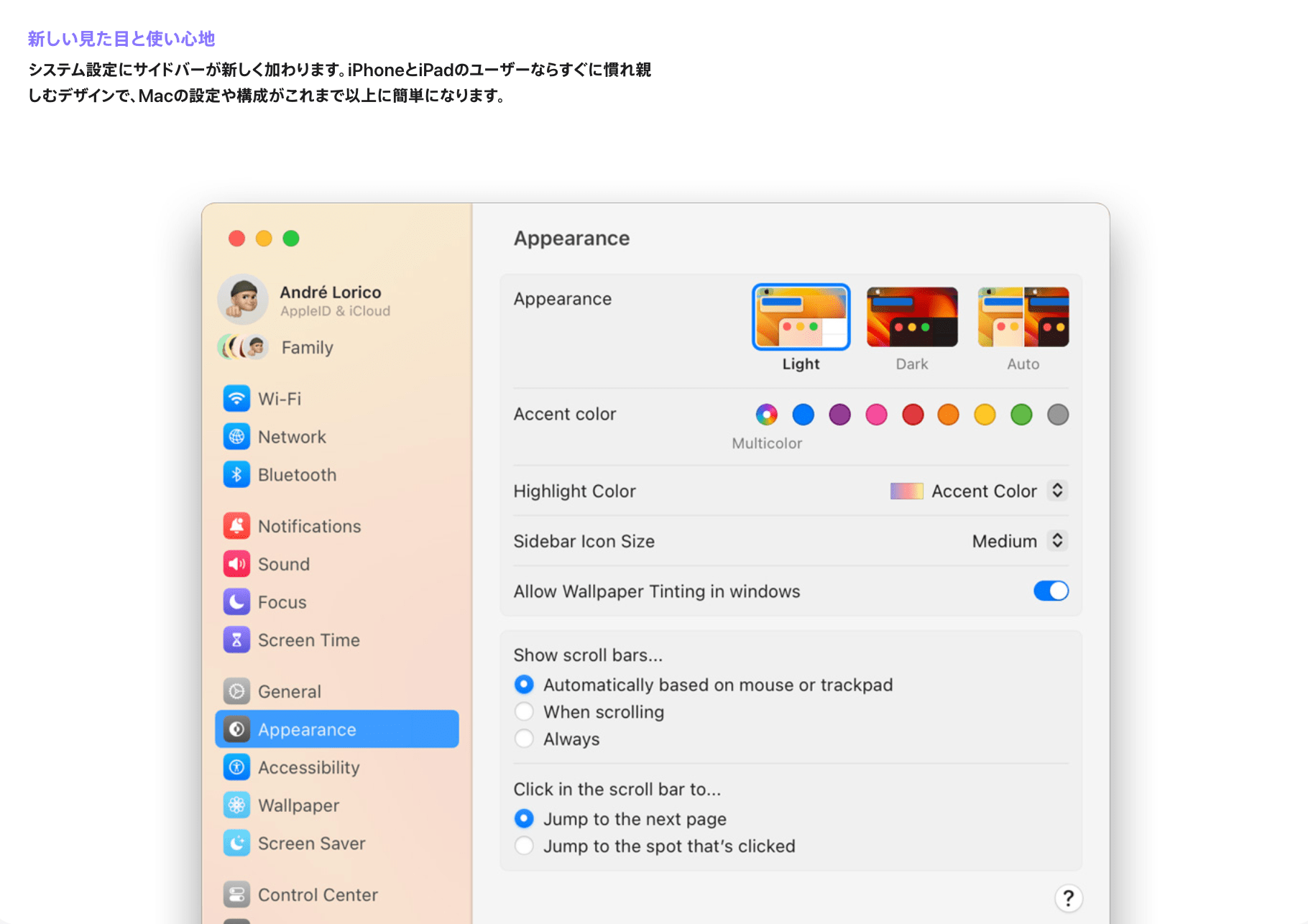Select the Always scroll bars option
Screen dimensions: 1308x924
pyautogui.click(x=524, y=739)
